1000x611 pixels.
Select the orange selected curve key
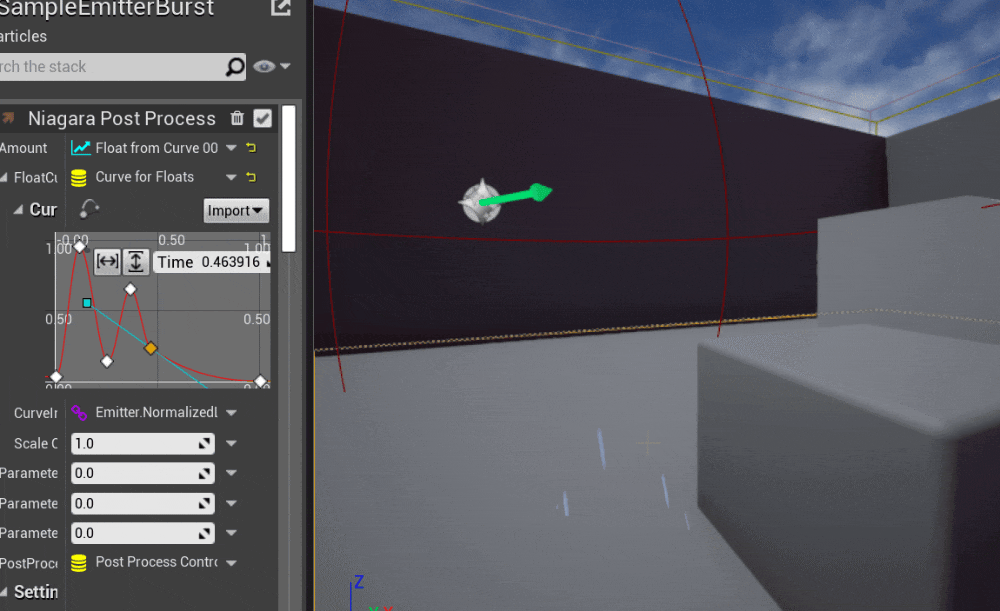coord(151,348)
